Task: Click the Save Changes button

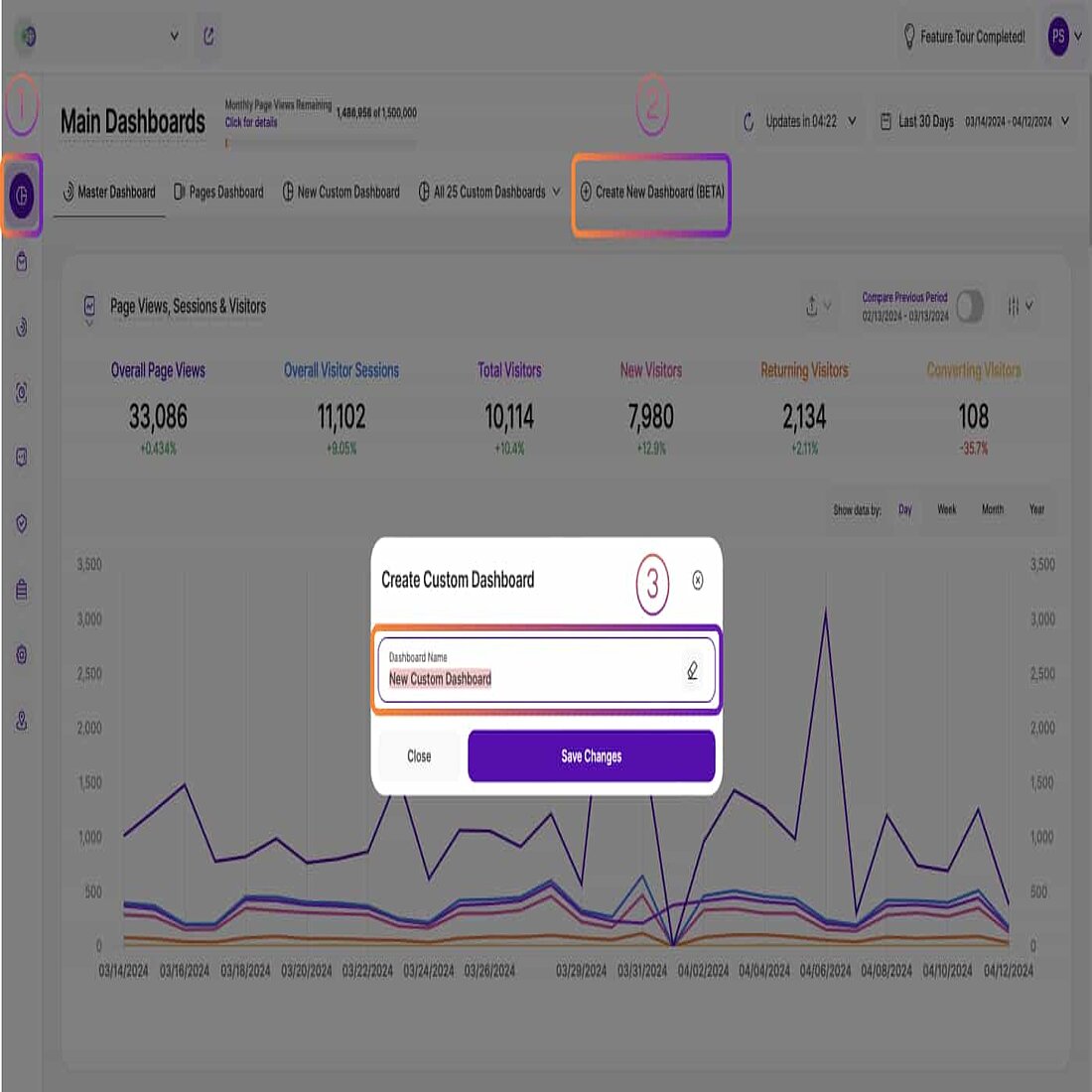Action: pyautogui.click(x=591, y=755)
